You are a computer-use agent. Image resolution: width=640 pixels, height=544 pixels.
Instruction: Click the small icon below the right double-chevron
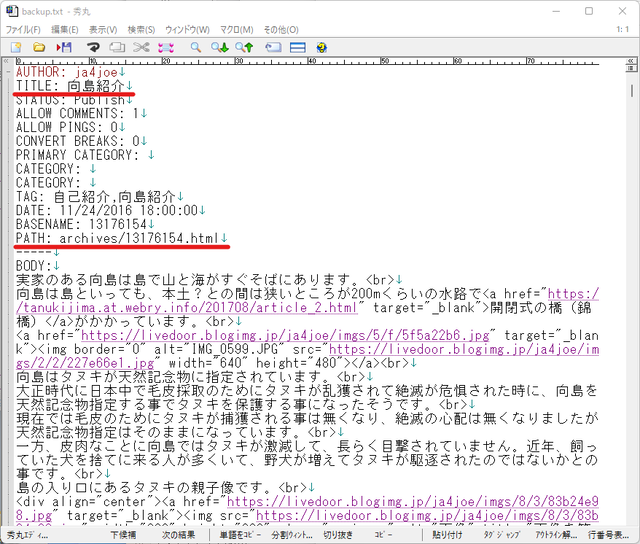[631, 69]
